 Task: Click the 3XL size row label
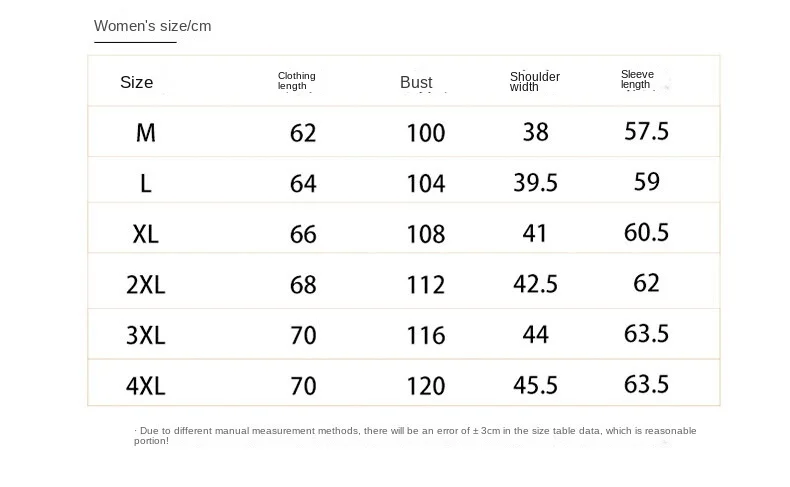146,335
